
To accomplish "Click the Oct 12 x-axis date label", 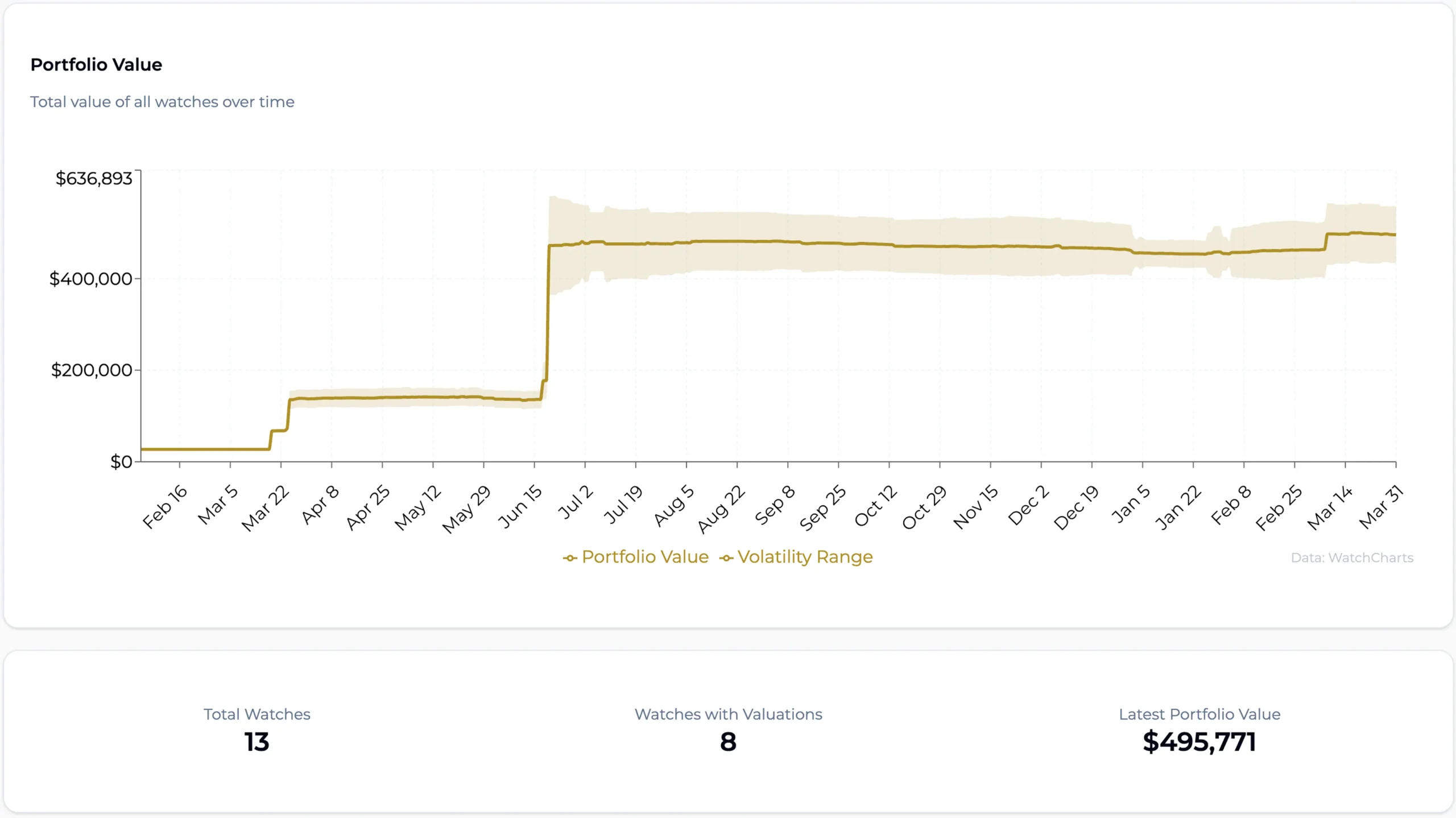I will pos(875,506).
